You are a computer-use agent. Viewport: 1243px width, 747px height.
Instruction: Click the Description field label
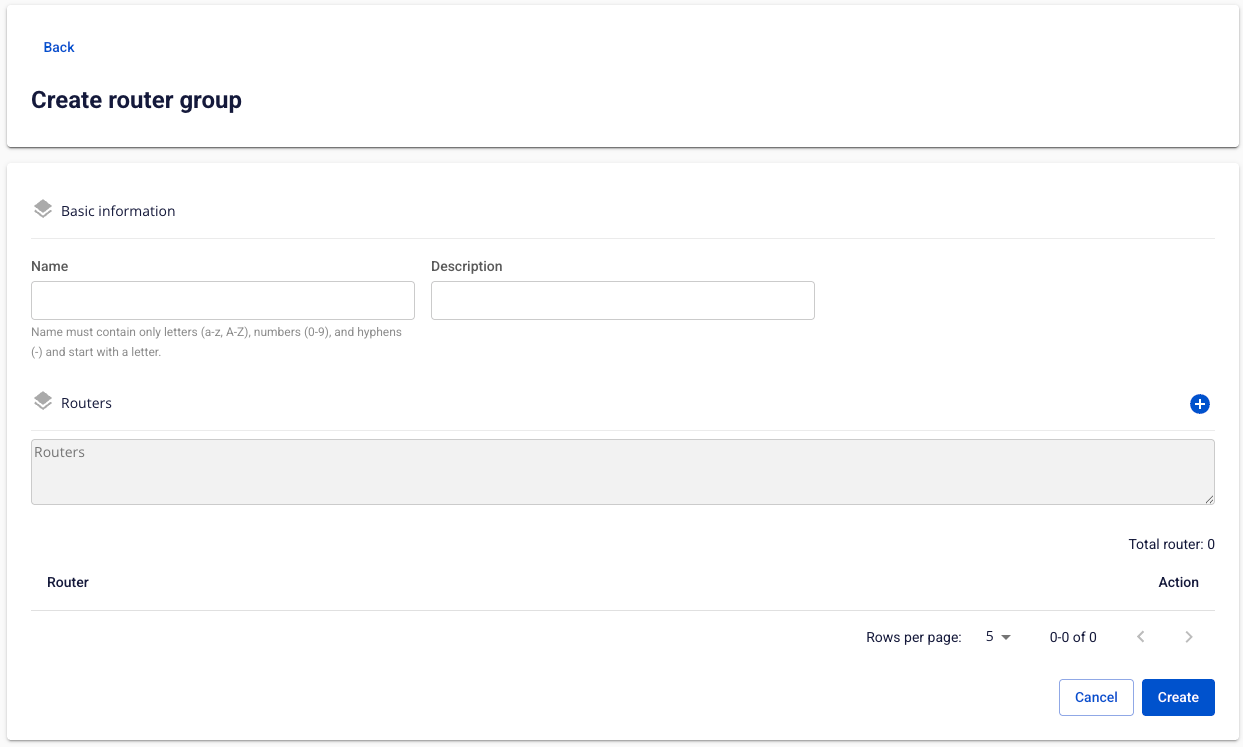[x=466, y=267]
